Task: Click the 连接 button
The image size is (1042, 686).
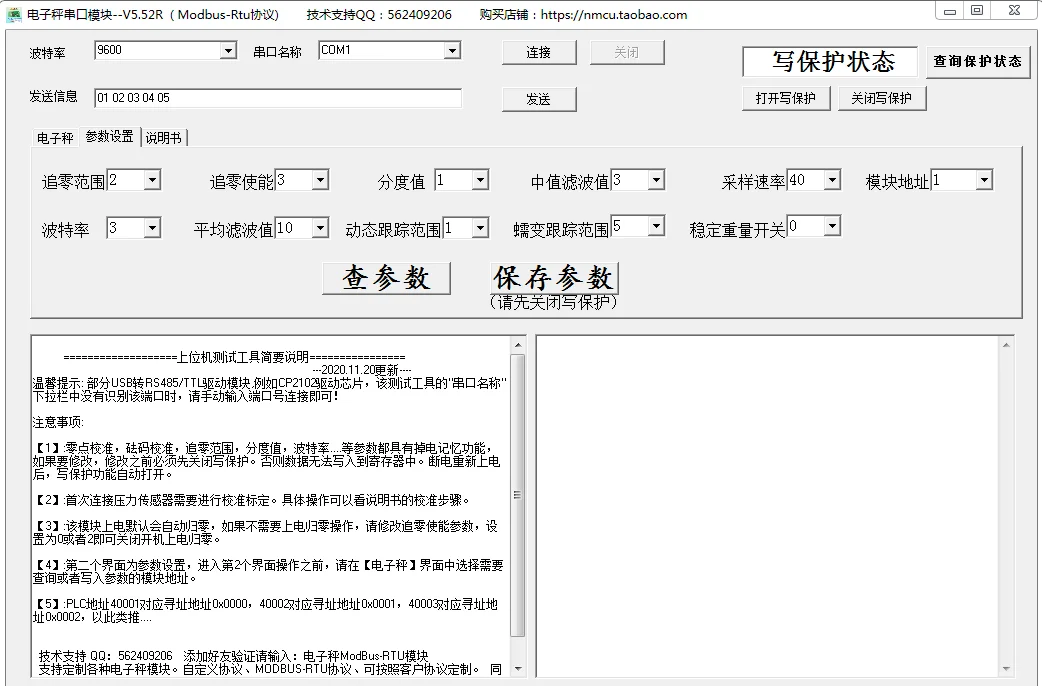Action: click(x=539, y=53)
